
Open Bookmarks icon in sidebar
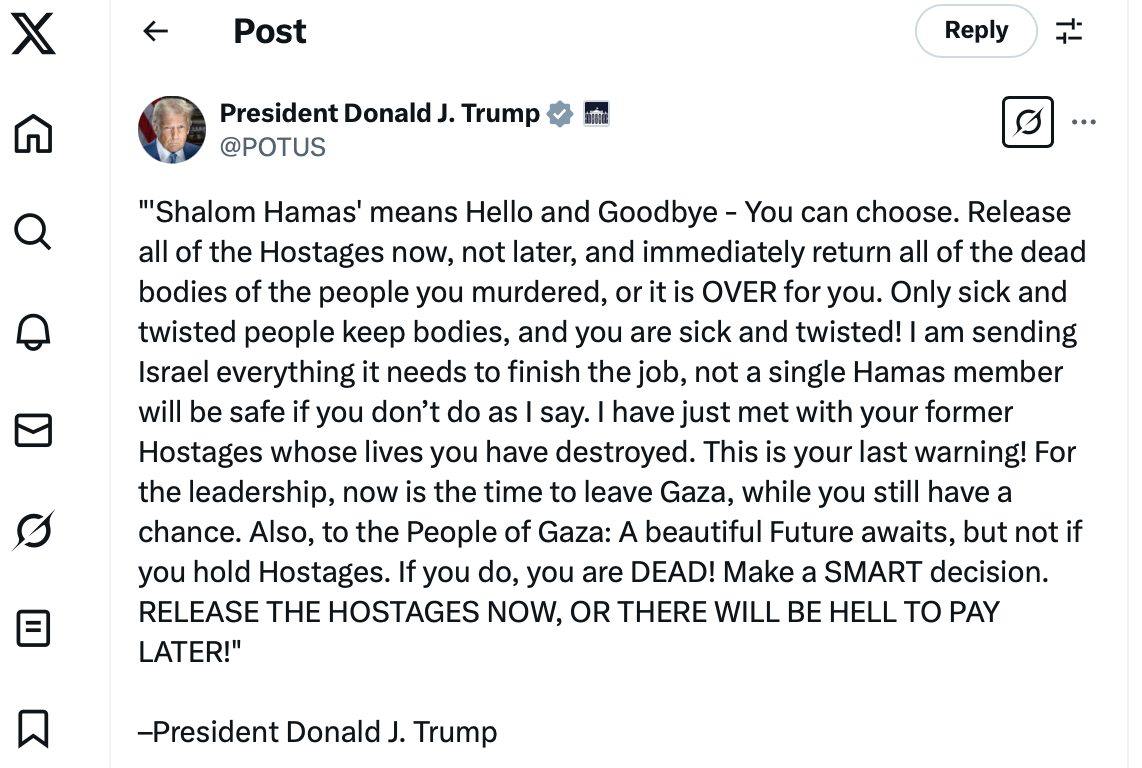point(33,729)
